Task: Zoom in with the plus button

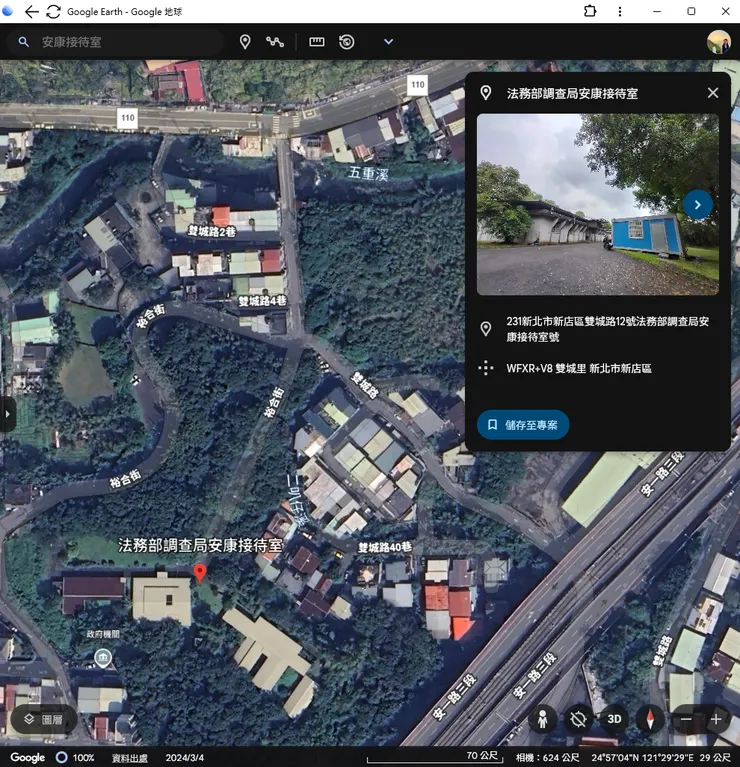Action: click(x=716, y=719)
